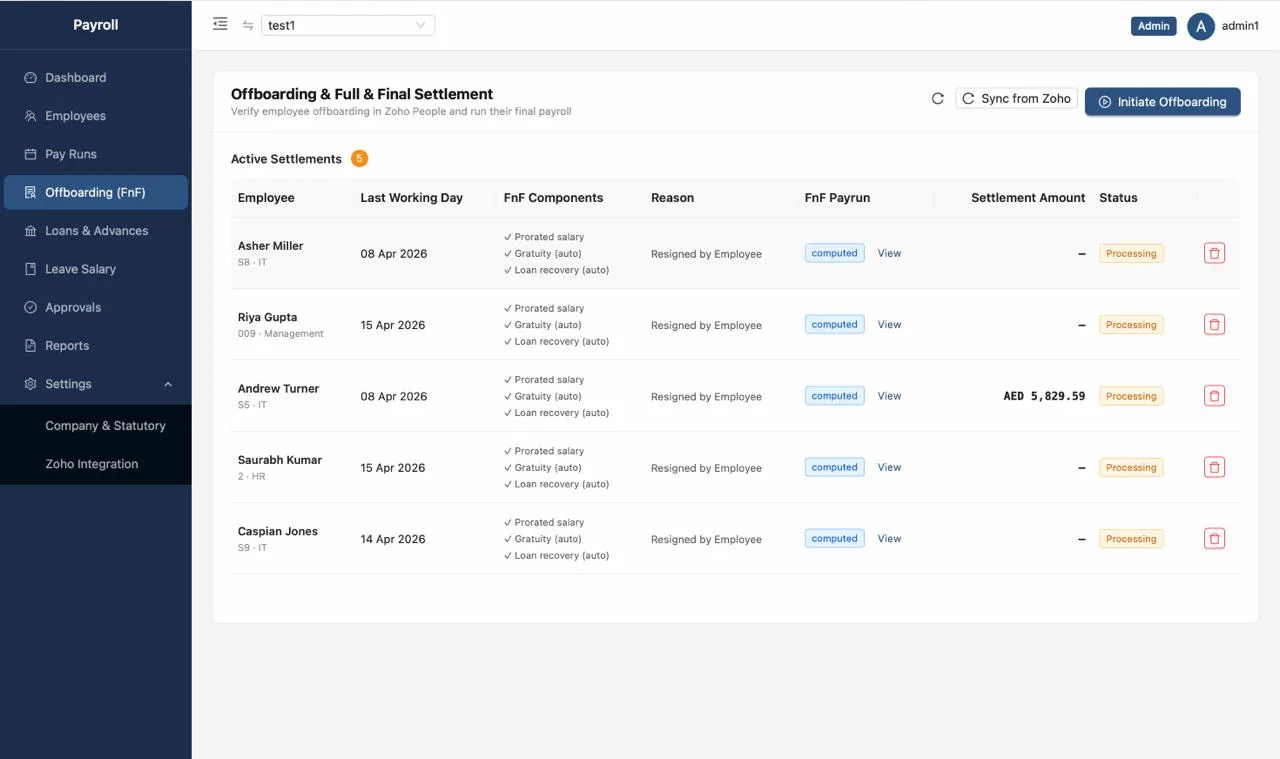Image resolution: width=1280 pixels, height=759 pixels.
Task: Open admin1 user avatar
Action: tap(1201, 26)
